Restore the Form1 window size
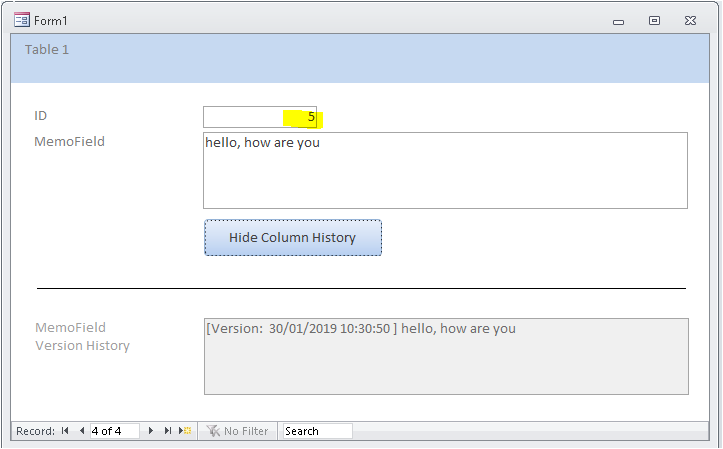Screen dimensions: 723x449 [x=654, y=21]
